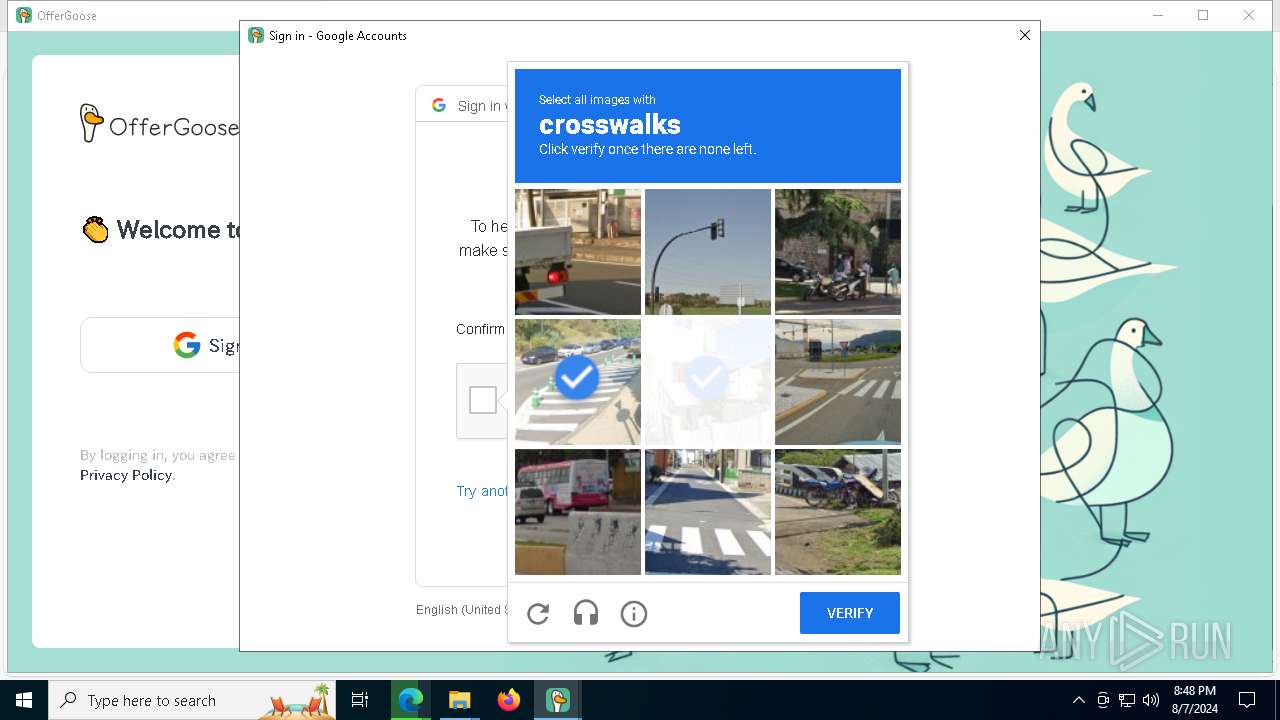
Task: Open File Explorer from the taskbar
Action: coord(459,700)
